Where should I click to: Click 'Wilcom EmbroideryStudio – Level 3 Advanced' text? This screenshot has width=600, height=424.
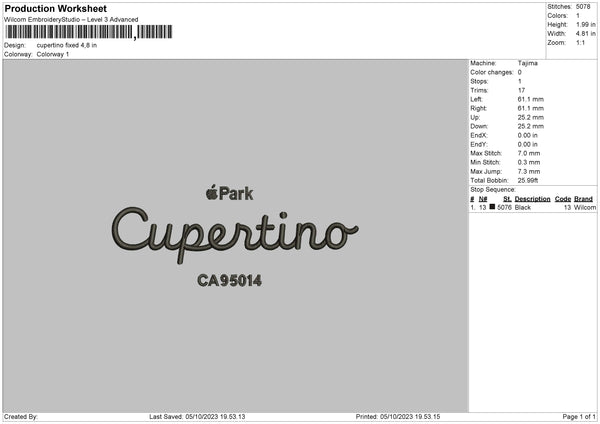pos(71,20)
